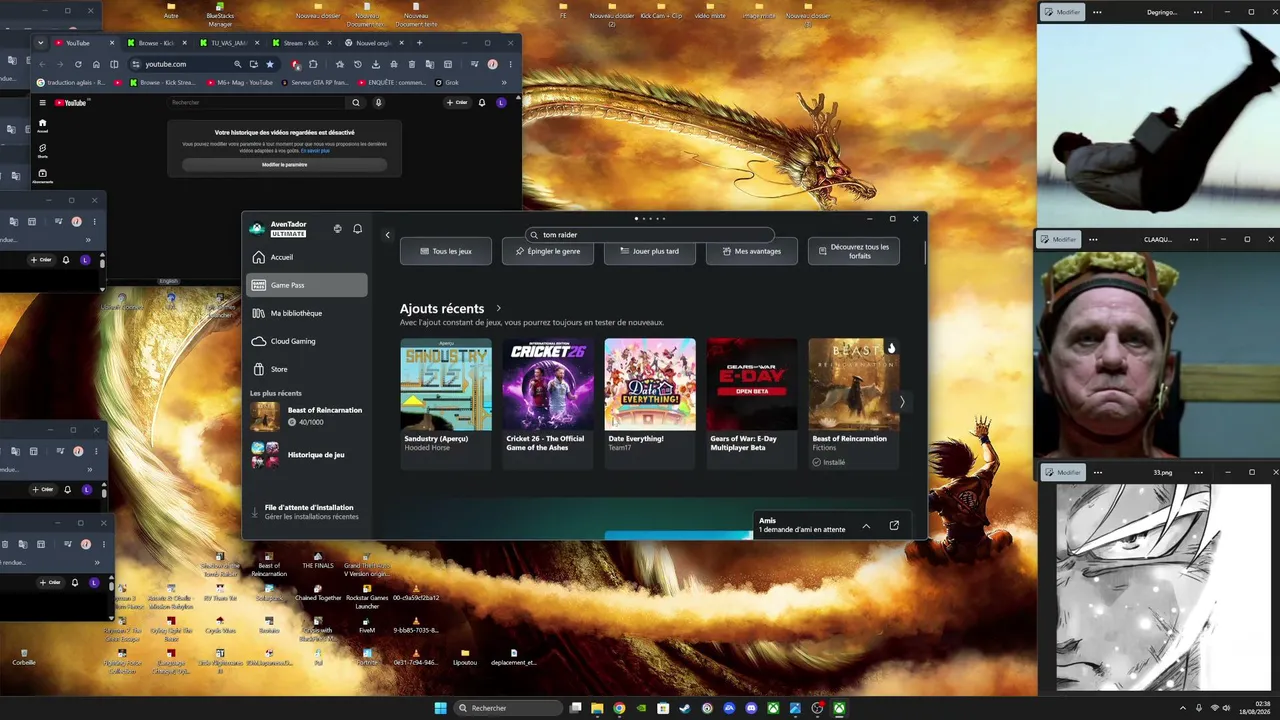Open File Explorer from the taskbar
The width and height of the screenshot is (1280, 720).
(597, 708)
